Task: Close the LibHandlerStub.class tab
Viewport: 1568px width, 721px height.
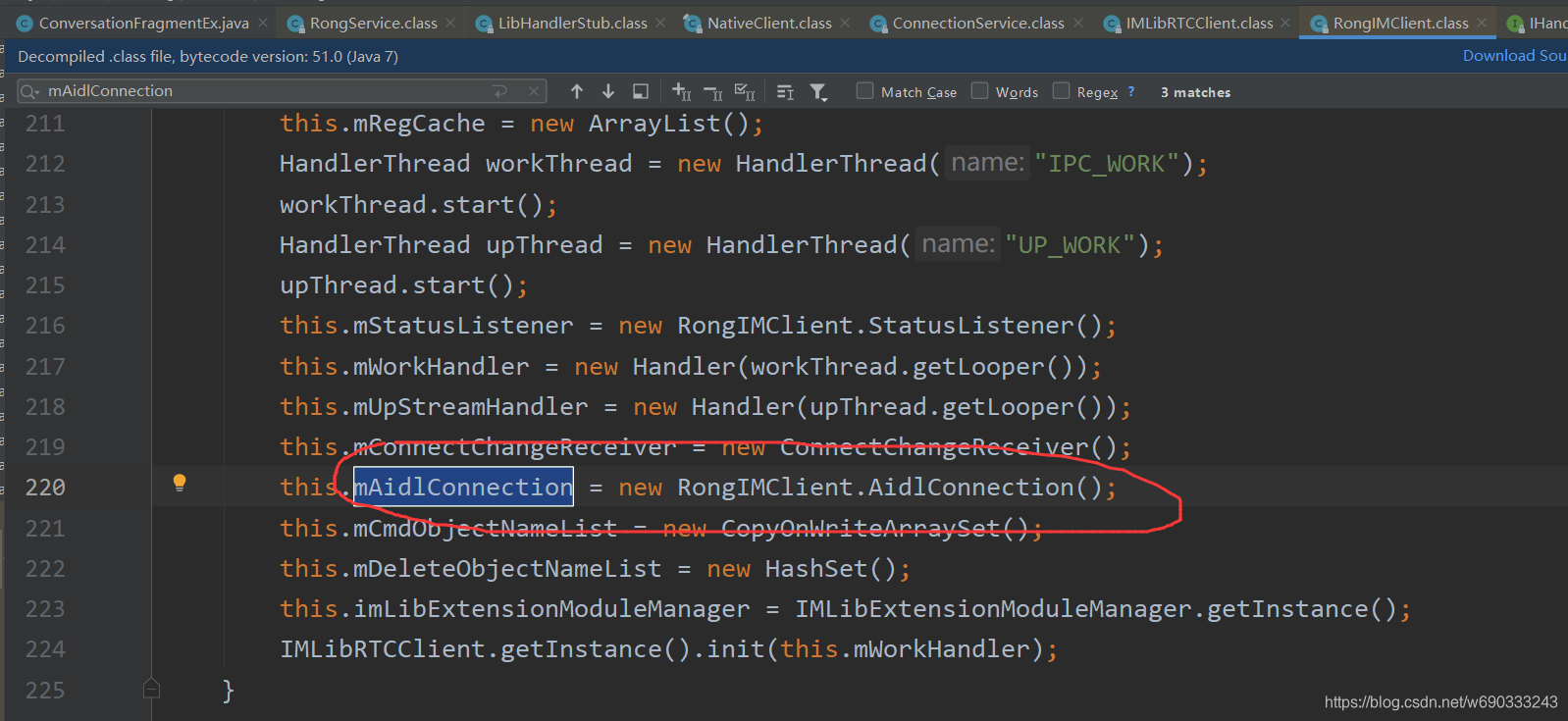Action: tap(660, 23)
